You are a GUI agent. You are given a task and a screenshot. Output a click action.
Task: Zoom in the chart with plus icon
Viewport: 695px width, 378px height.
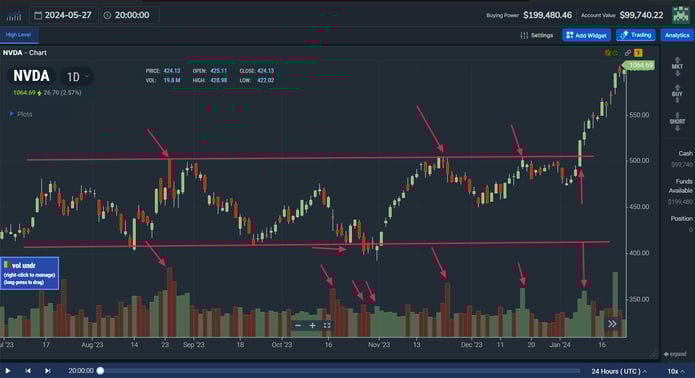coord(312,325)
